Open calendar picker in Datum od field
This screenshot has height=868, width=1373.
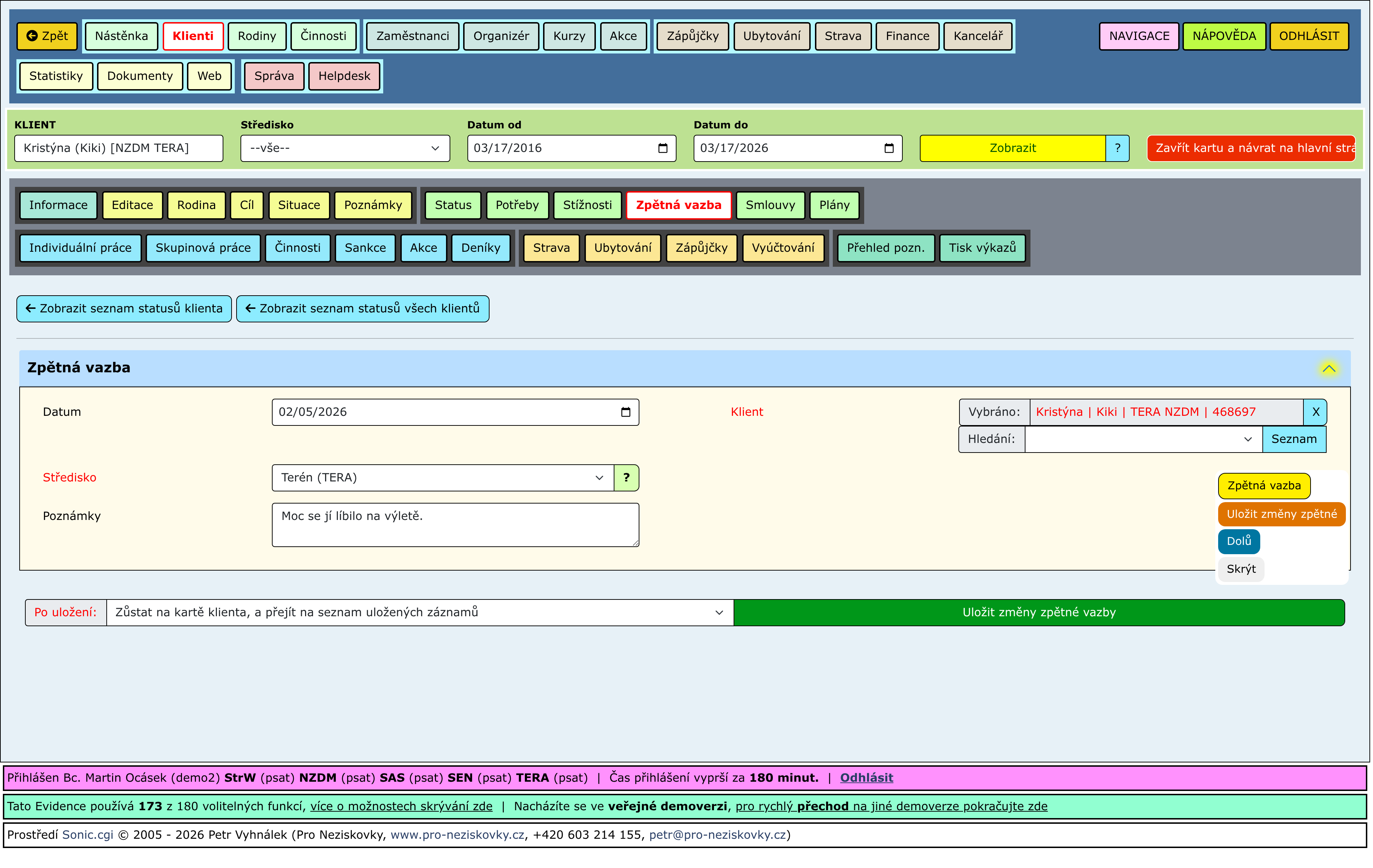pyautogui.click(x=663, y=148)
